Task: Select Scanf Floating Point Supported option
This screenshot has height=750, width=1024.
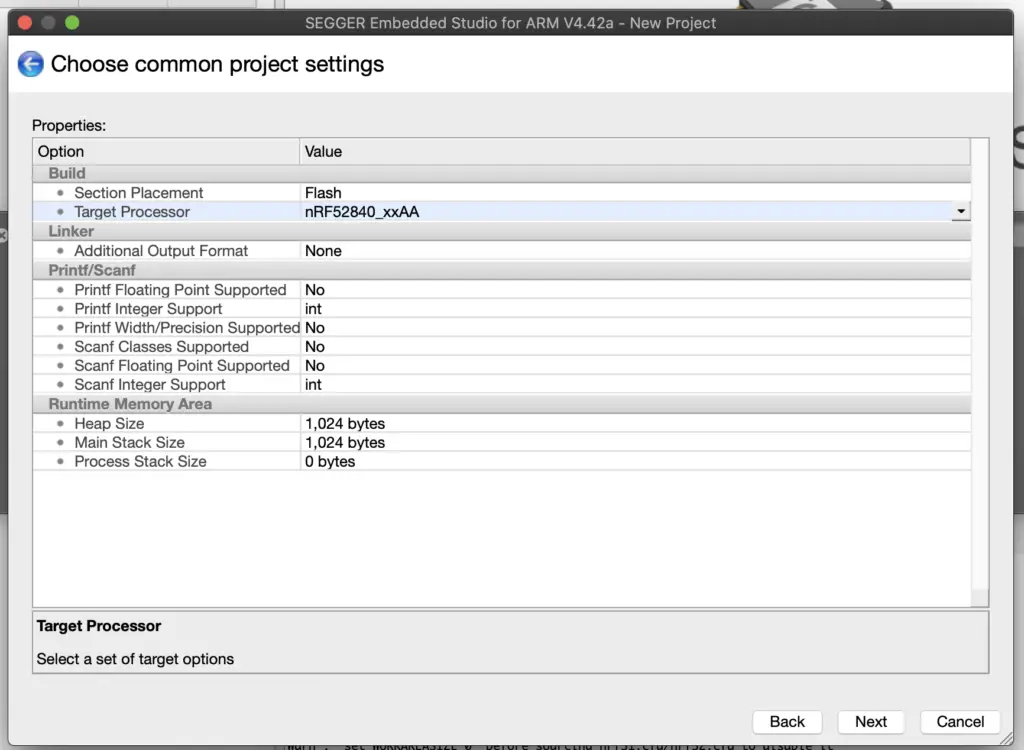Action: [182, 365]
